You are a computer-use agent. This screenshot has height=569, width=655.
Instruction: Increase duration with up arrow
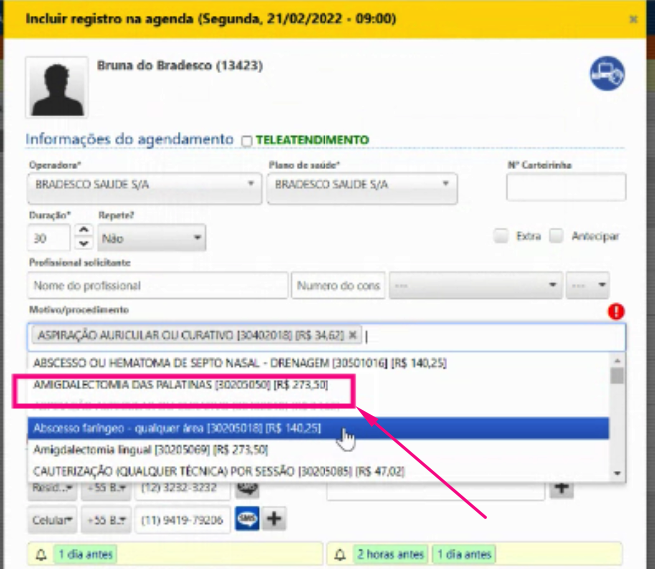(x=84, y=230)
